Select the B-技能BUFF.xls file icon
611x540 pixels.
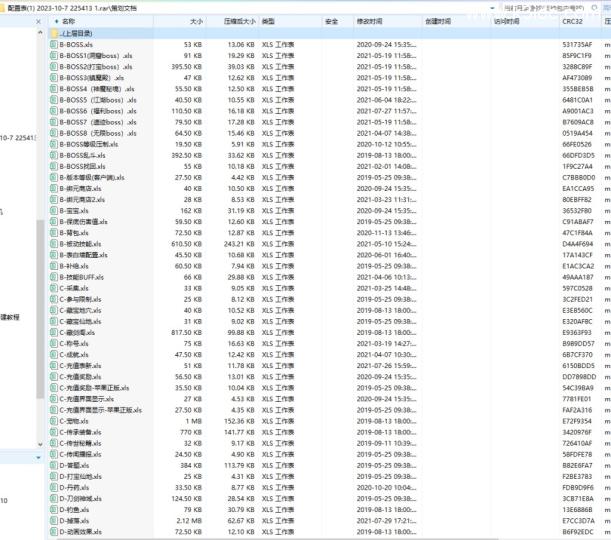point(54,277)
